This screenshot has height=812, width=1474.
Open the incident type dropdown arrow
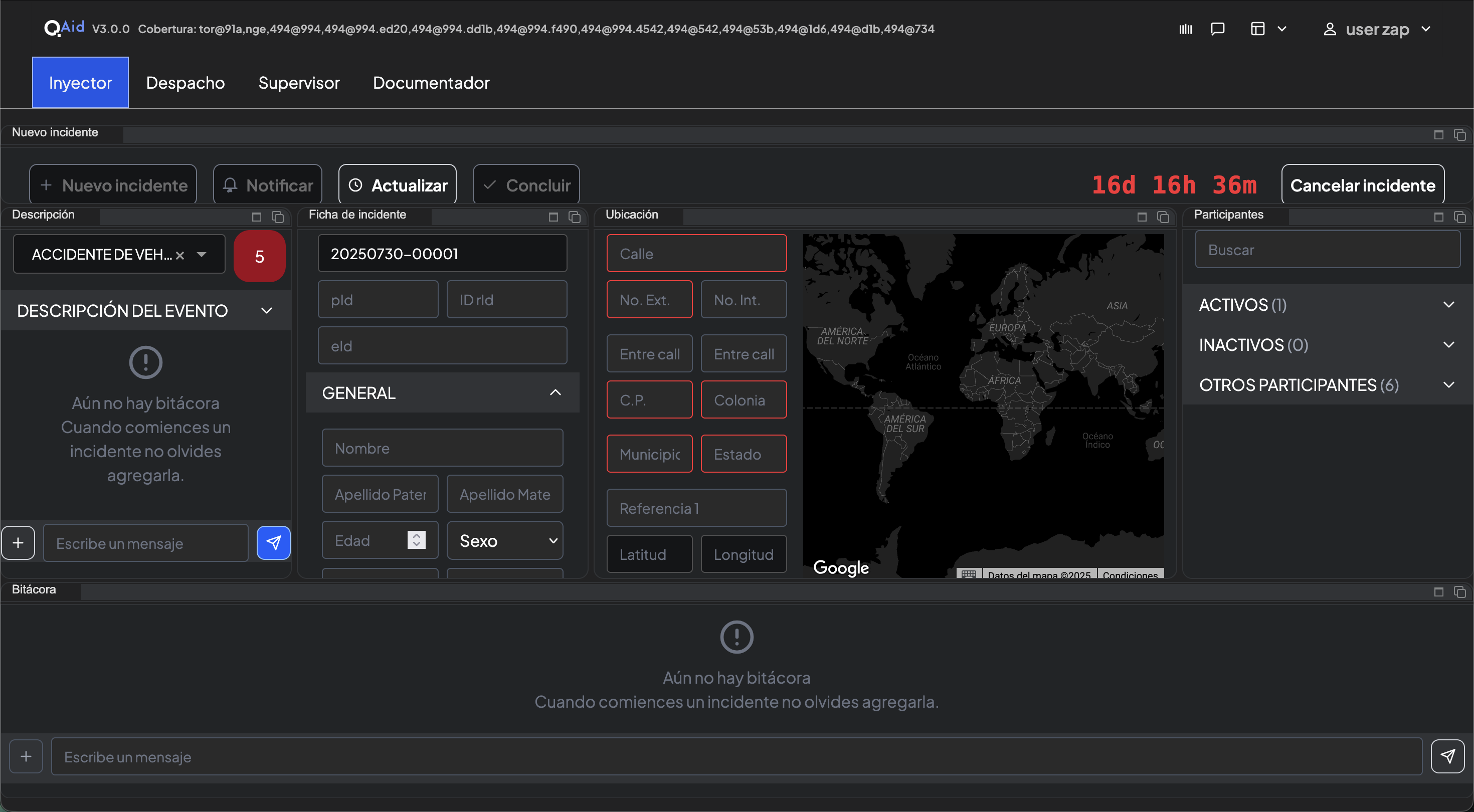pyautogui.click(x=202, y=255)
